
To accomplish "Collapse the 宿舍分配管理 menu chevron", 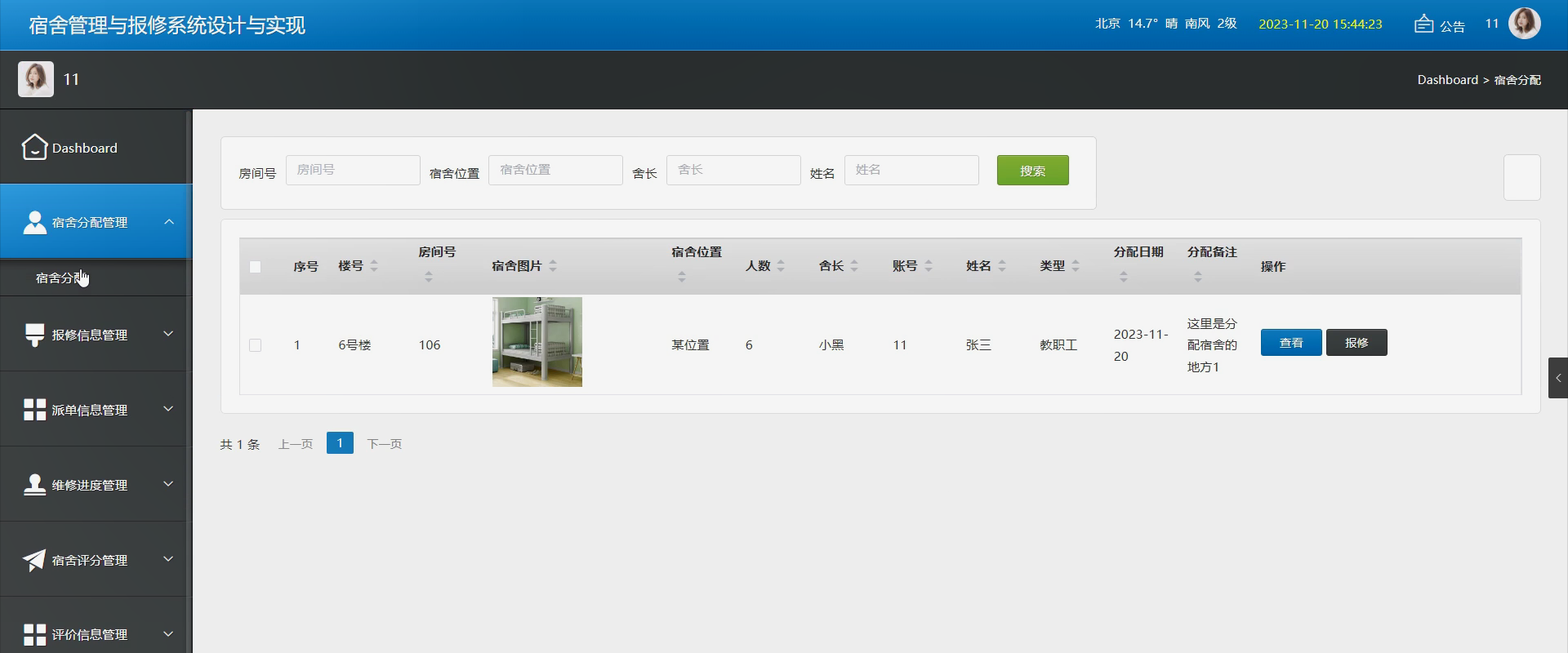I will click(x=169, y=222).
